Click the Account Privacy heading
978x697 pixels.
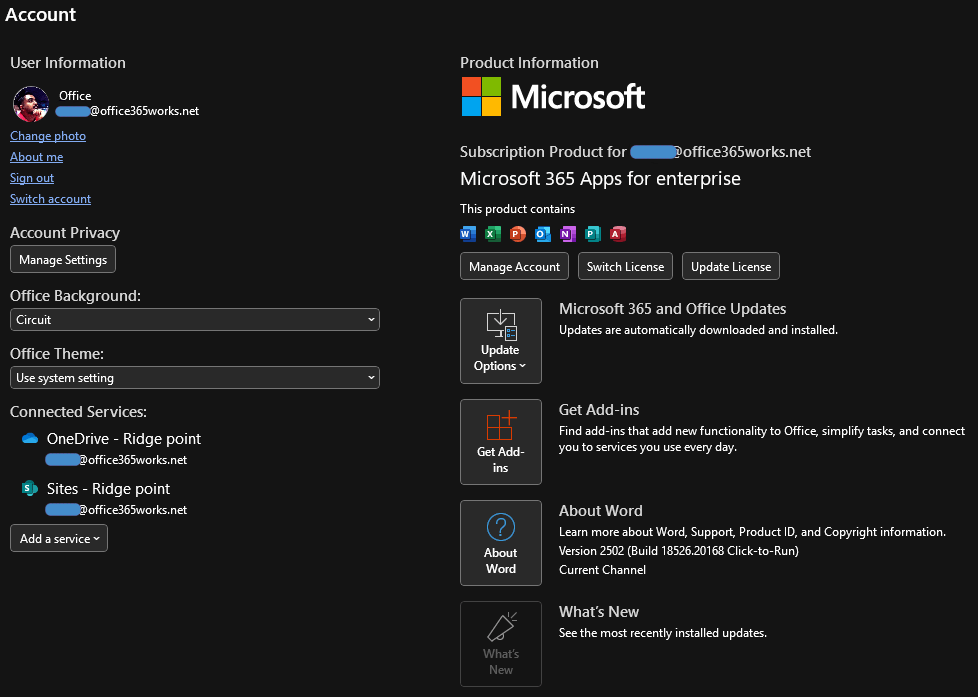65,233
